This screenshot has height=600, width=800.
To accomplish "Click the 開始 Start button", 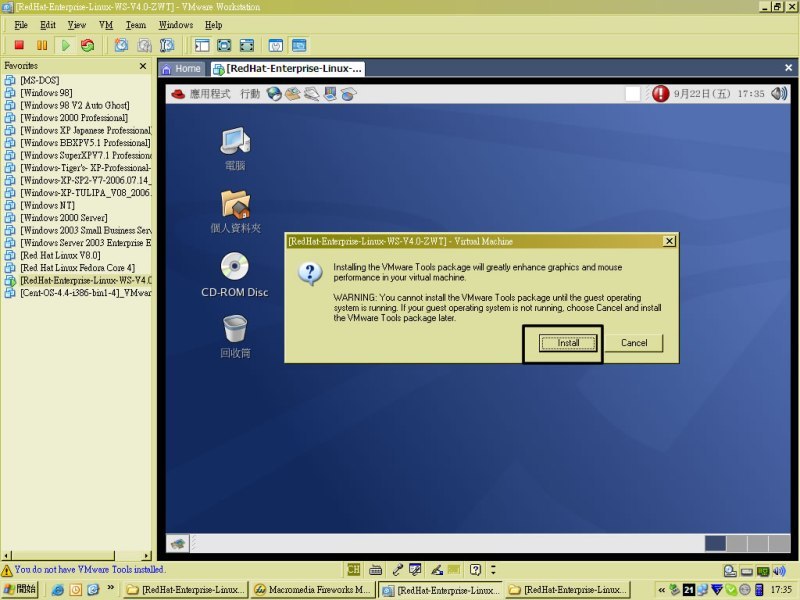I will [x=20, y=589].
